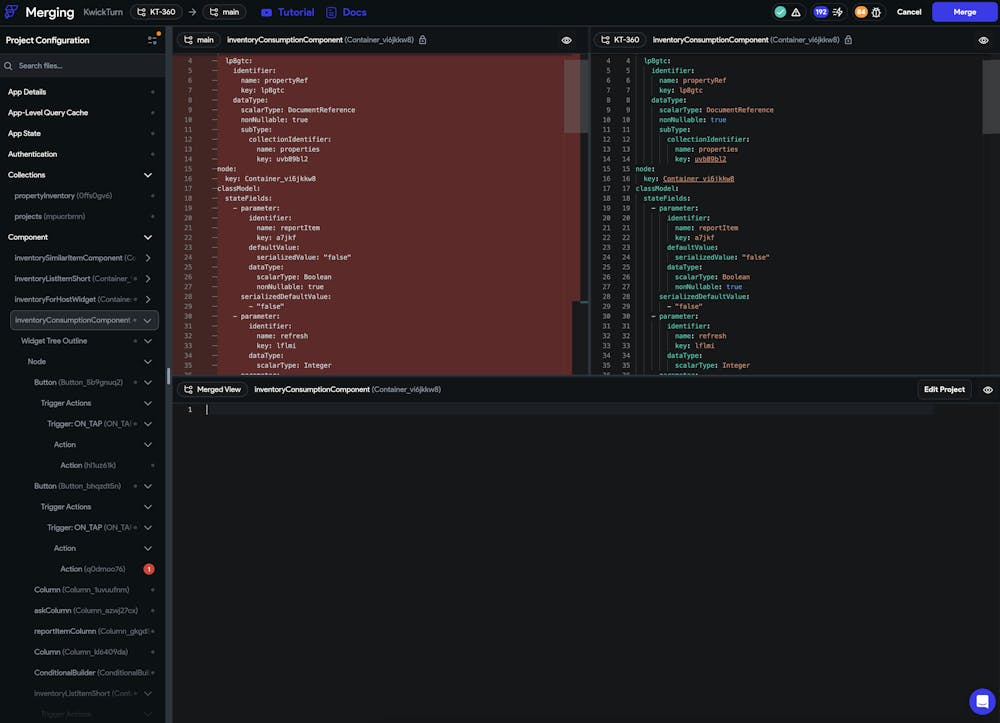Screen dimensions: 1000x723
Task: Click the Tutorial video camera icon
Action: (x=266, y=12)
